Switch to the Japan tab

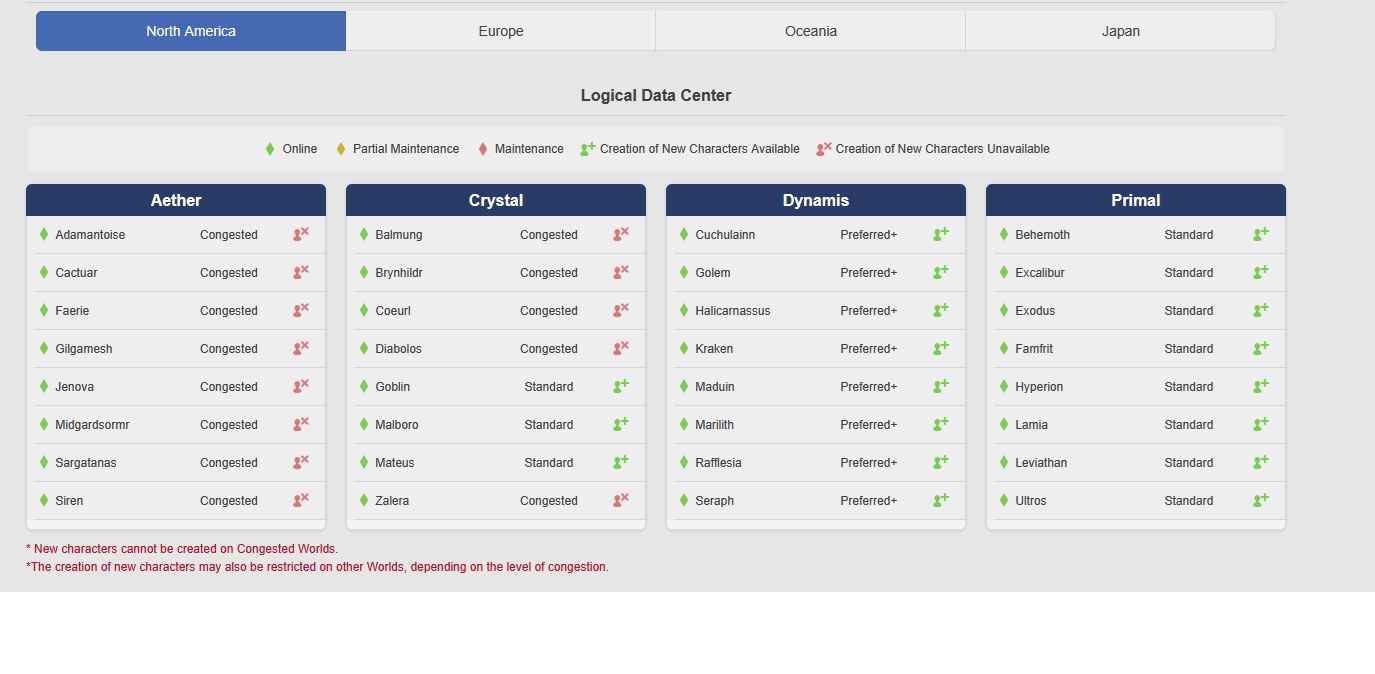click(x=1121, y=31)
